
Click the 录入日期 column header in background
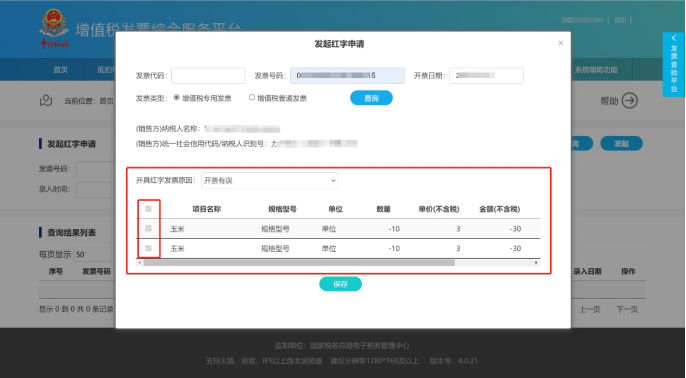click(x=588, y=272)
